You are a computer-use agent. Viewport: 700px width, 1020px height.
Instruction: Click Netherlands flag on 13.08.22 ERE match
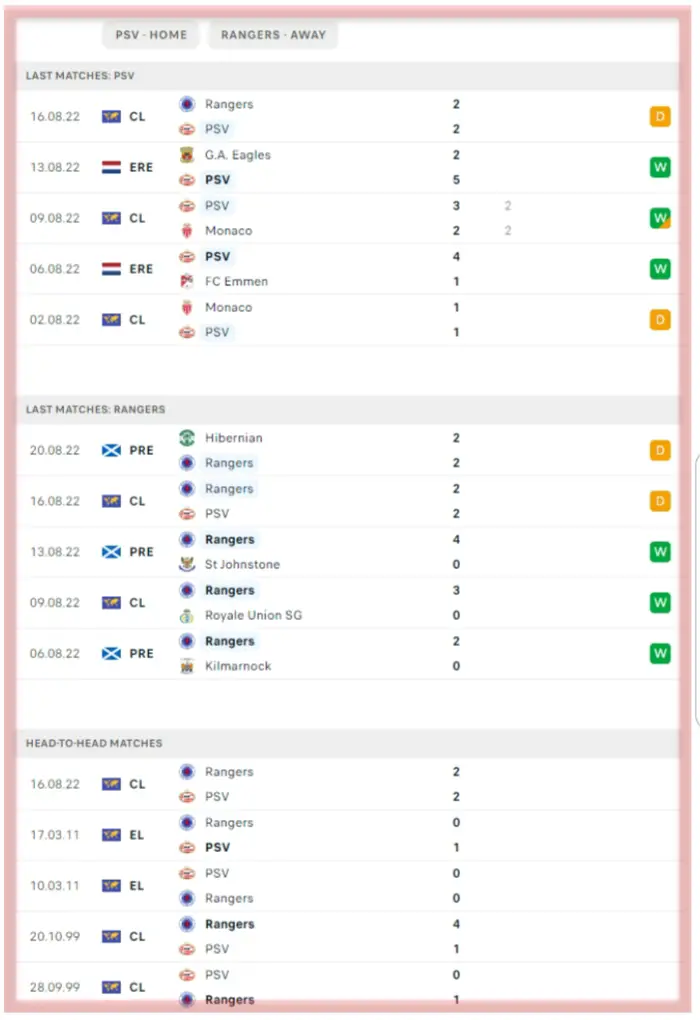111,167
